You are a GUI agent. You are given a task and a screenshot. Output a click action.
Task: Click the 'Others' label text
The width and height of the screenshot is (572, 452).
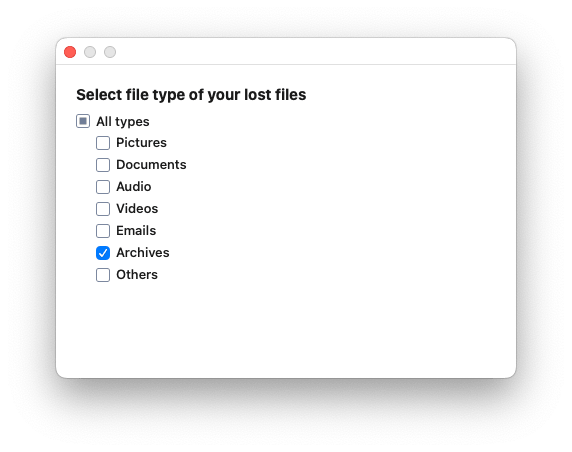[x=137, y=274]
